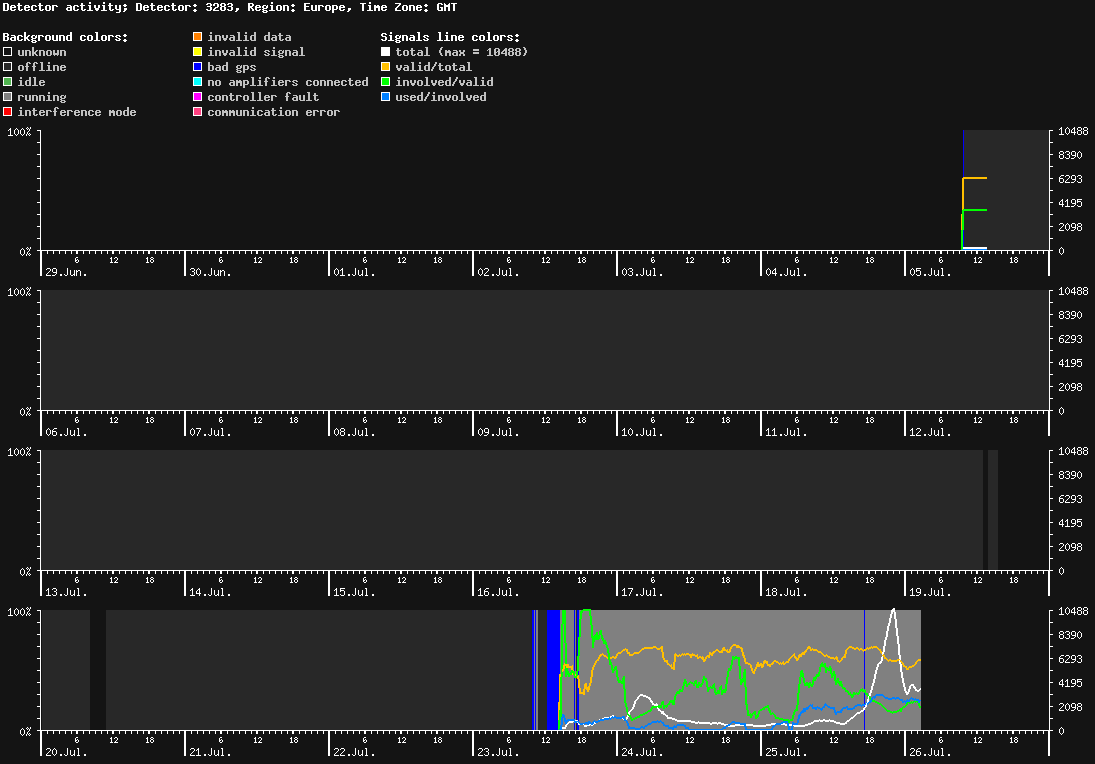Click the offline background color swatch
Viewport: 1095px width, 764px height.
(8, 67)
